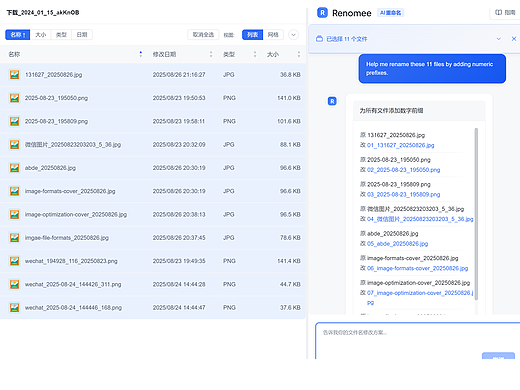520x390 pixels.
Task: Click new name 07_image-optimization-cover_20250826.jpg
Action: tap(420, 298)
